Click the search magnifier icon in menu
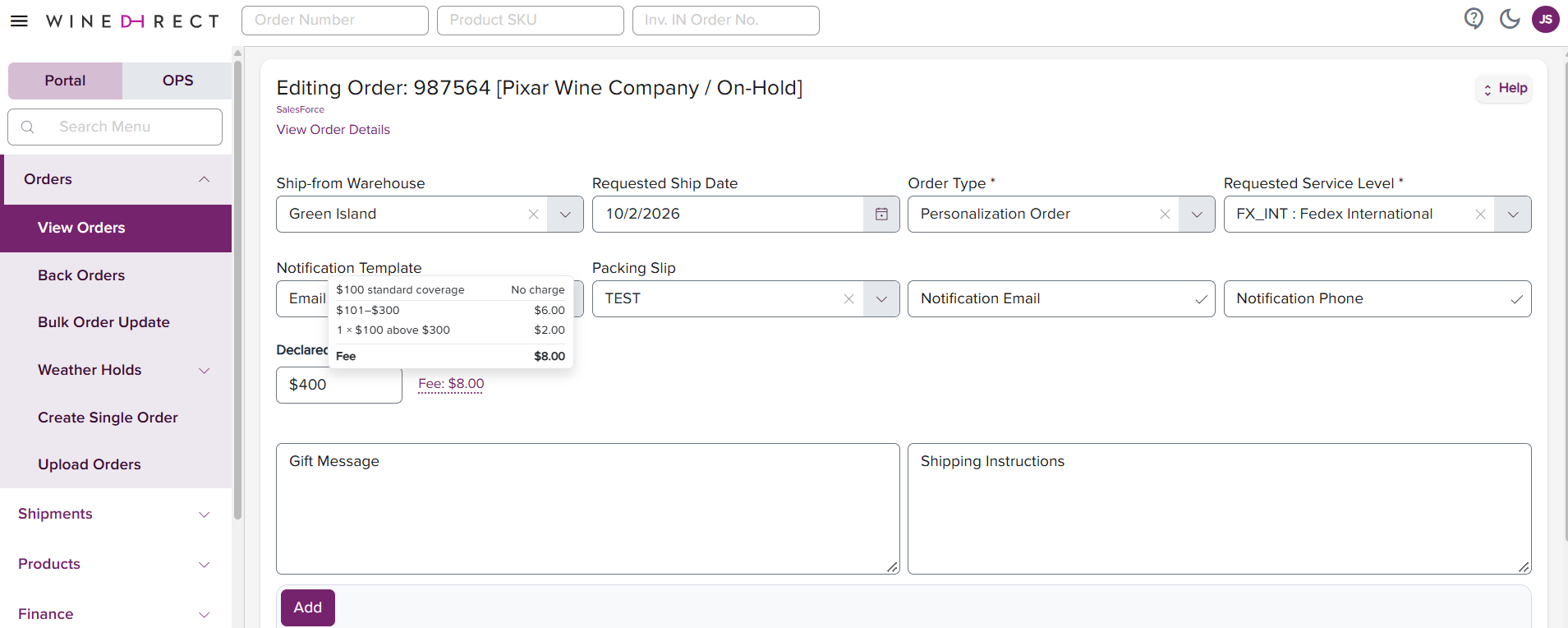The height and width of the screenshot is (628, 1568). [x=28, y=127]
